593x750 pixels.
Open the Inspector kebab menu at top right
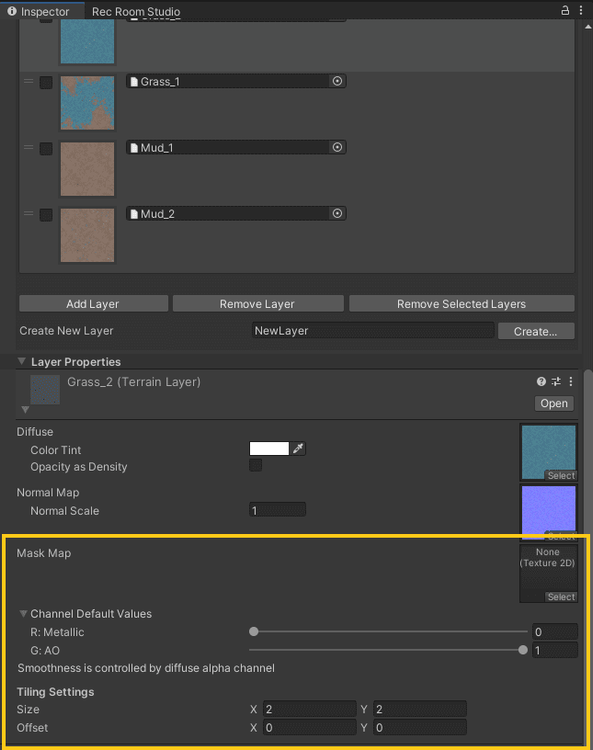(x=581, y=10)
